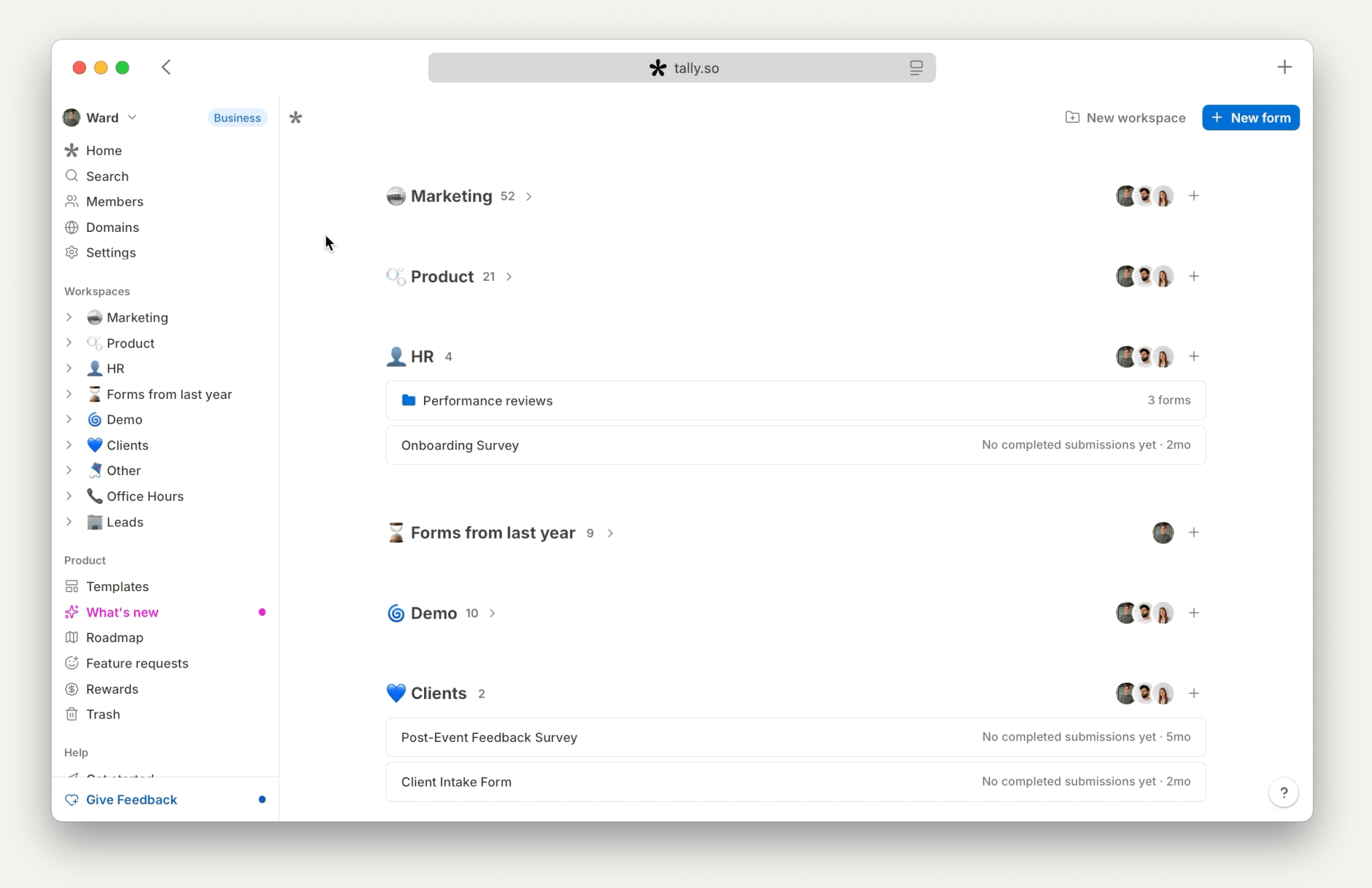Expand Forms from last year in the sidebar
Viewport: 1372px width, 888px height.
[68, 394]
